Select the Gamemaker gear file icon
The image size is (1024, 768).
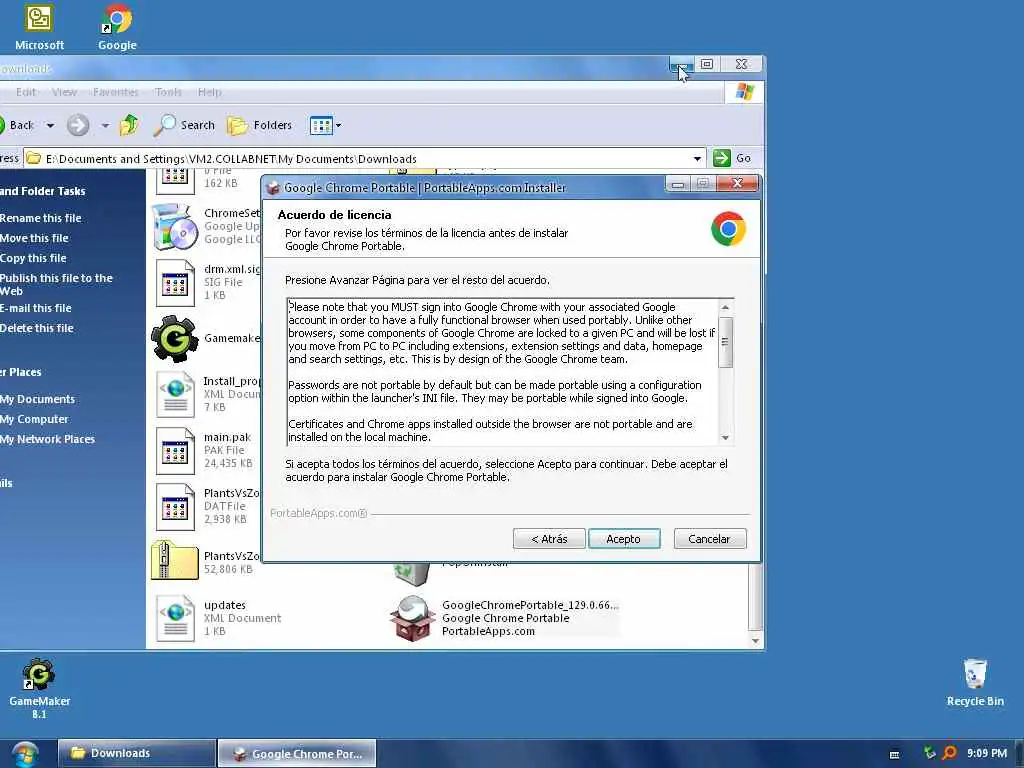174,338
